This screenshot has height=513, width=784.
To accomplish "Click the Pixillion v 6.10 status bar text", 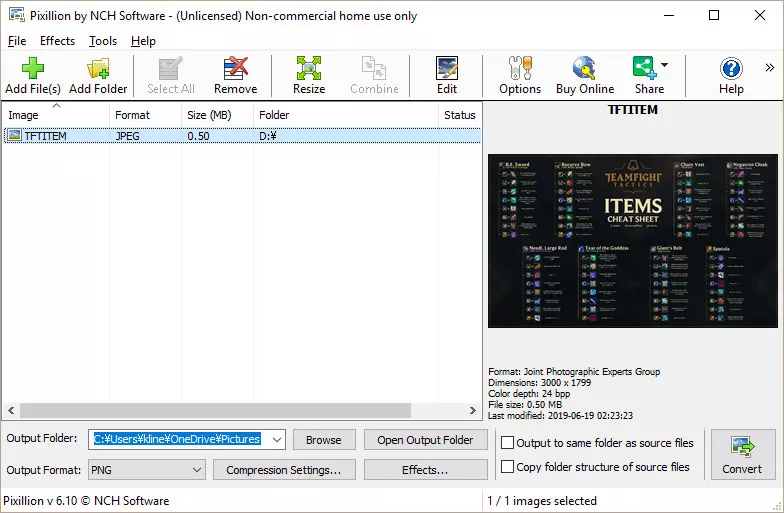I will point(86,500).
